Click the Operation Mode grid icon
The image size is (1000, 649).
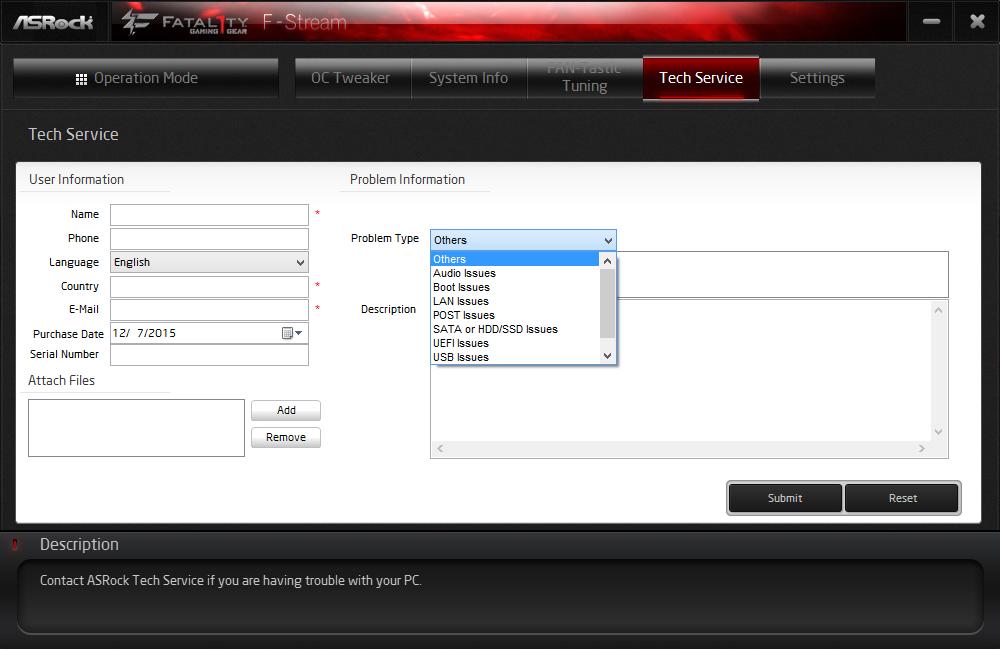coord(81,79)
